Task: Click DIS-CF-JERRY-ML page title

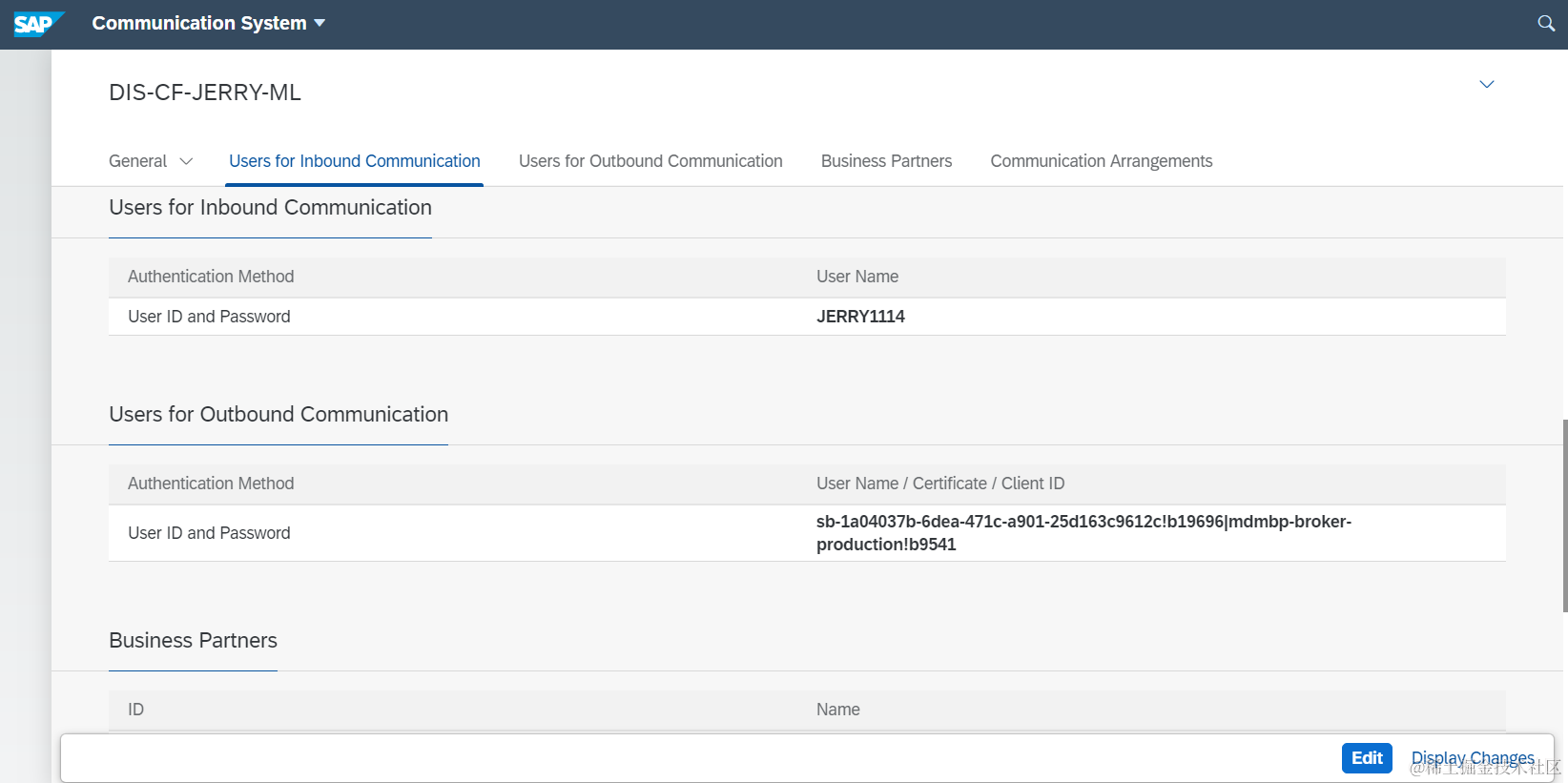Action: tap(205, 93)
